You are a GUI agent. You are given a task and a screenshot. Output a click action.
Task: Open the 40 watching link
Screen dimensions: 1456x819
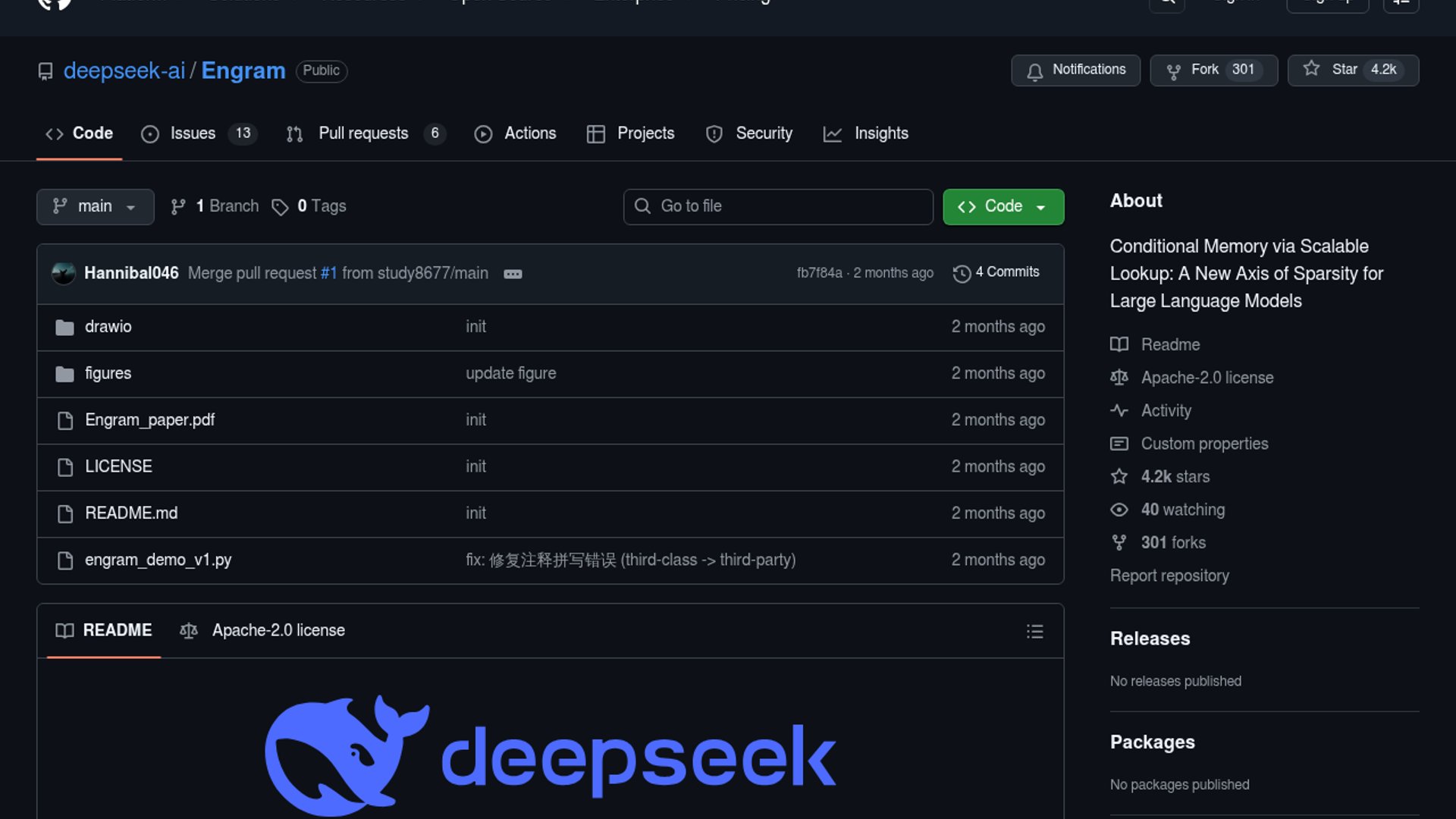pos(1181,510)
